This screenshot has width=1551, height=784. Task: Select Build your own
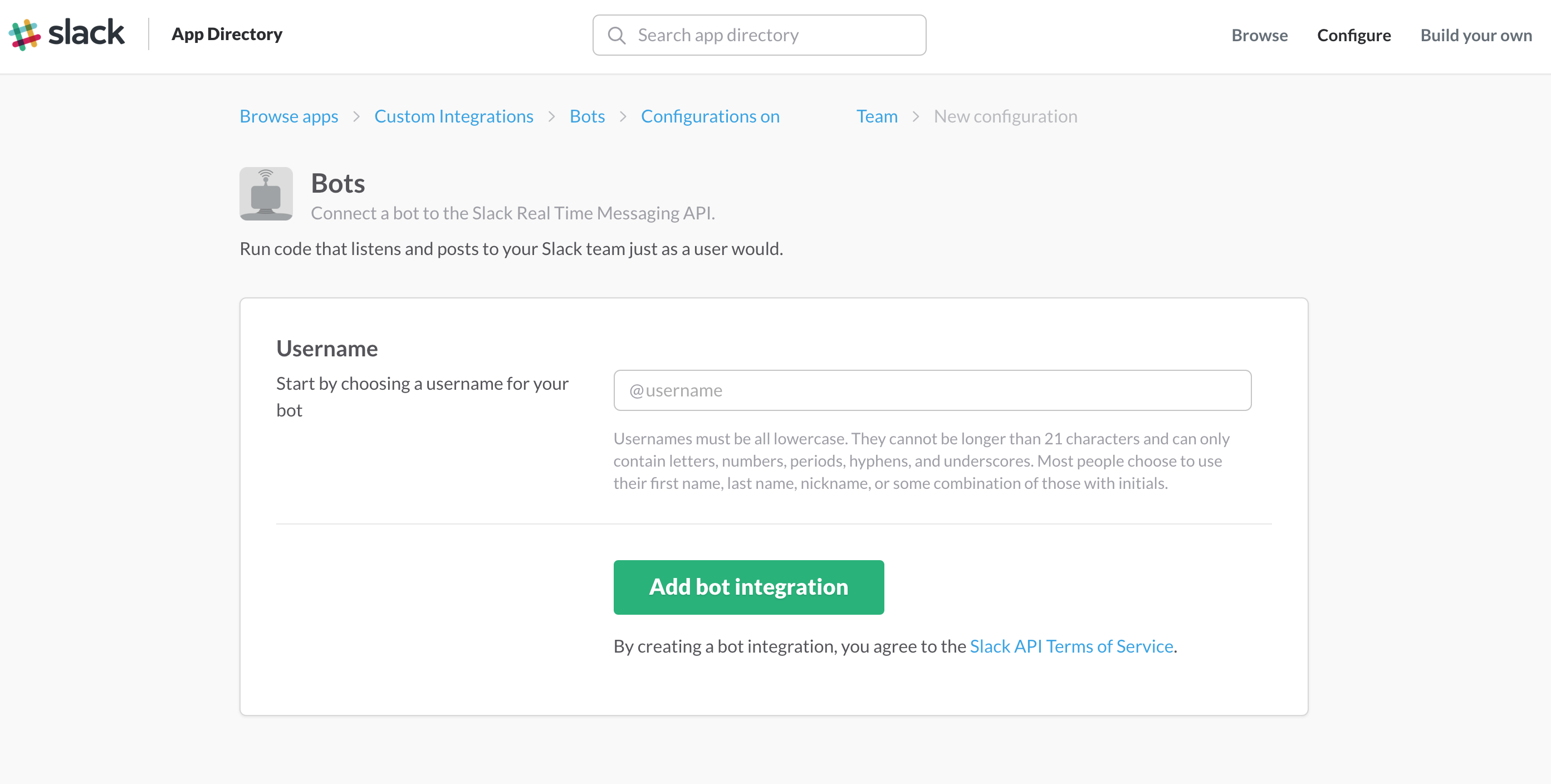1476,35
